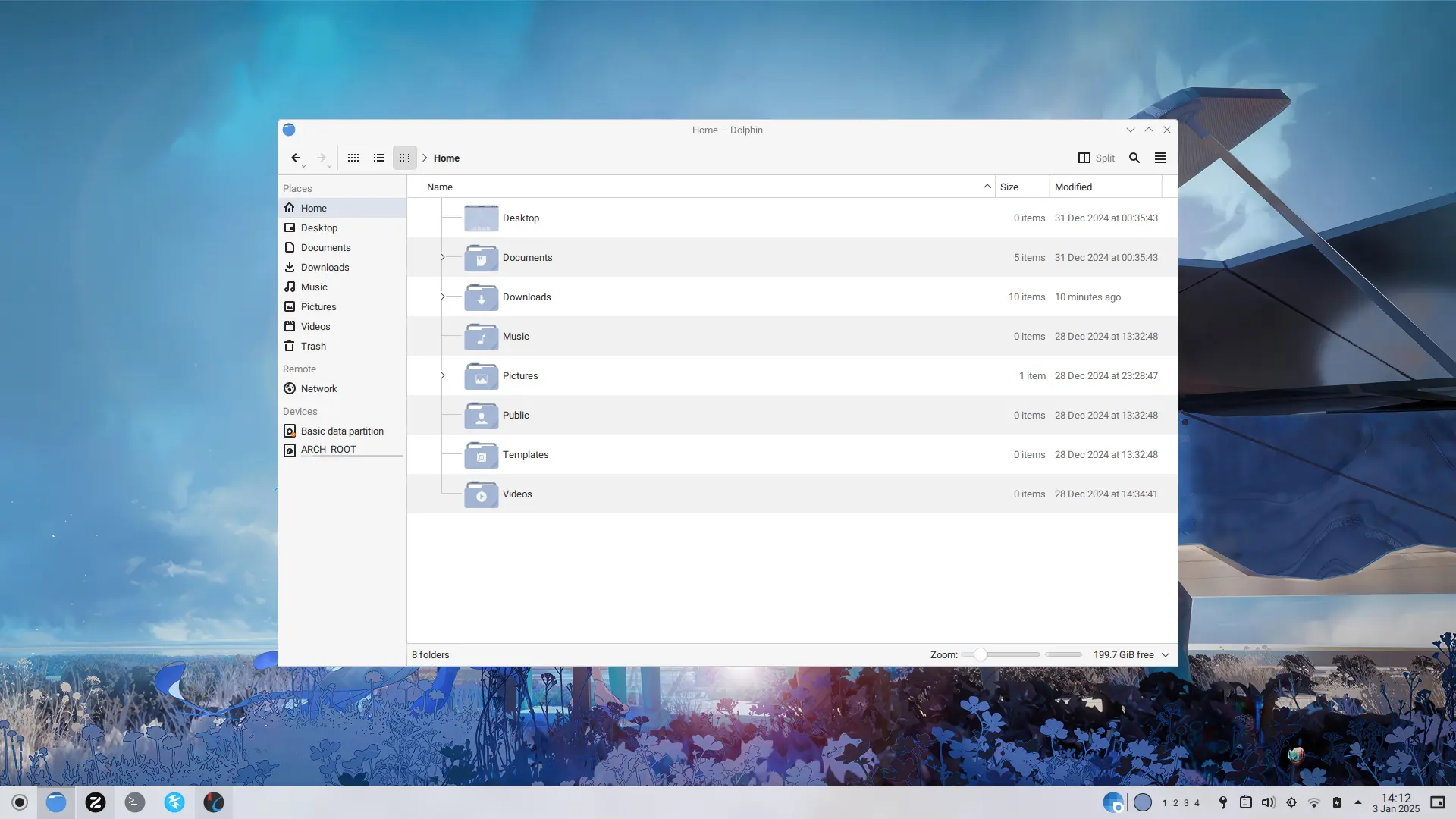Select the Desktop folder icon
Image resolution: width=1456 pixels, height=819 pixels.
coord(481,218)
